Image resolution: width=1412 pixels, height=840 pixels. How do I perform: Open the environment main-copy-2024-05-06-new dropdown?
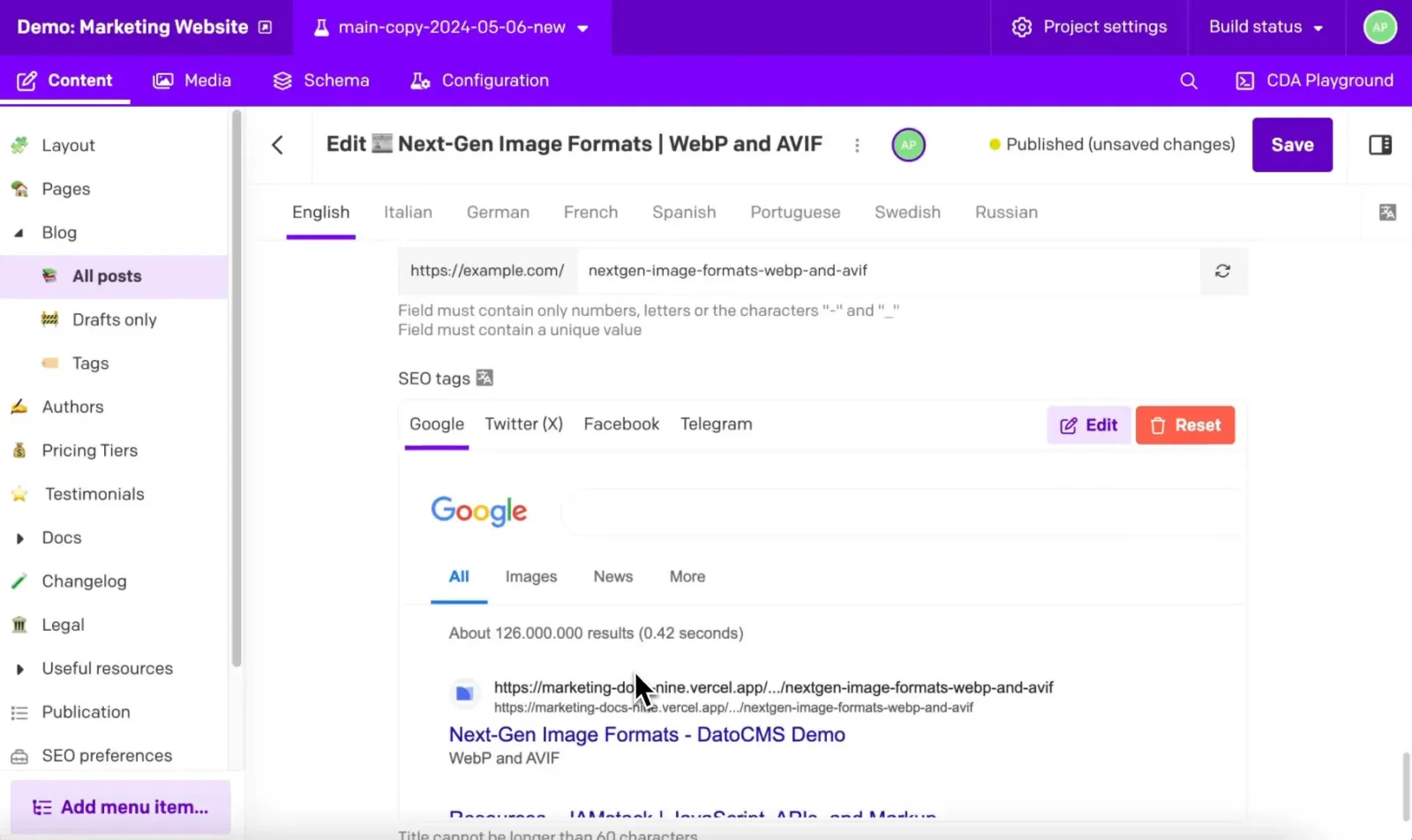[x=451, y=27]
